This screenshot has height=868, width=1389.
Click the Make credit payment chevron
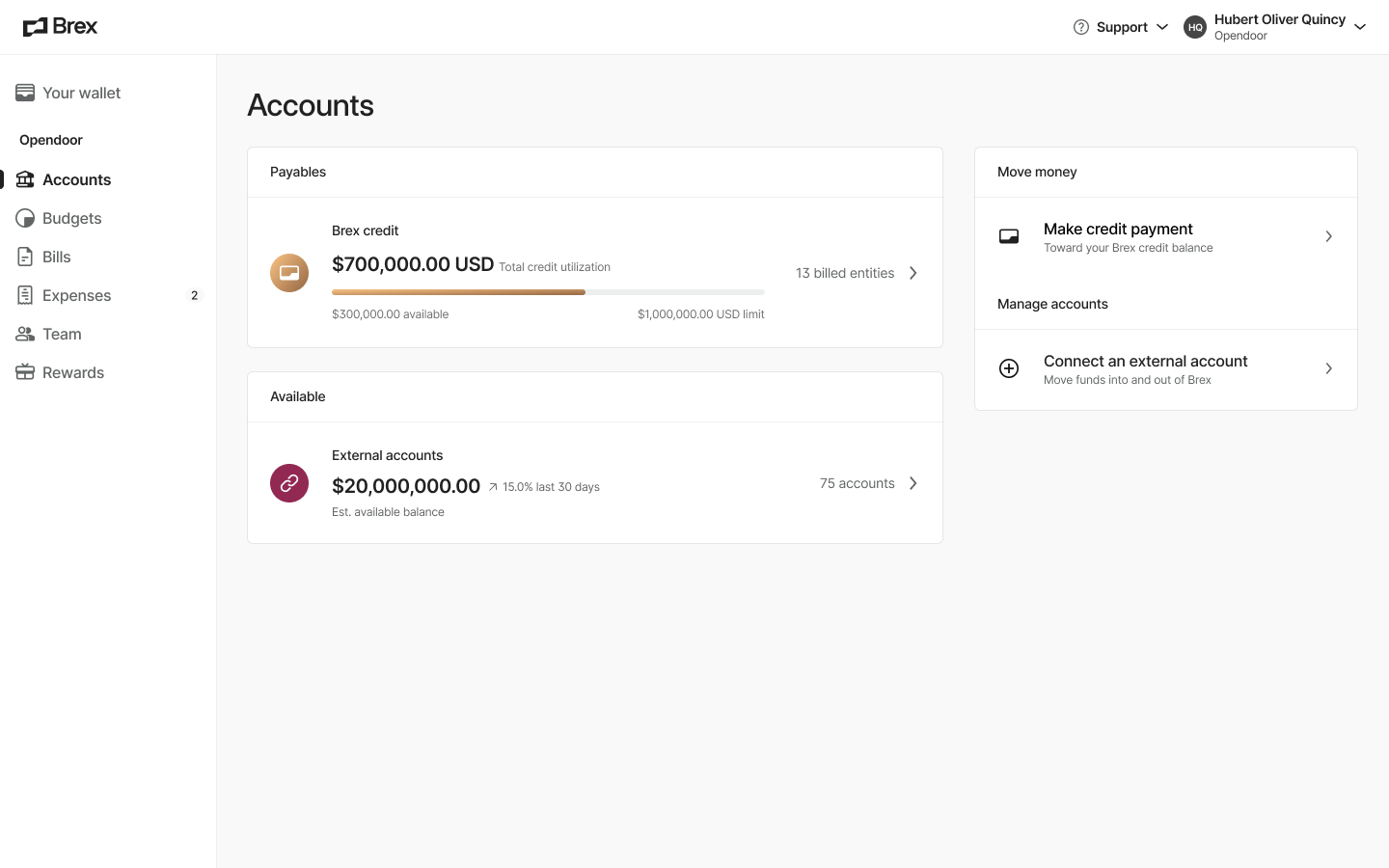tap(1328, 236)
